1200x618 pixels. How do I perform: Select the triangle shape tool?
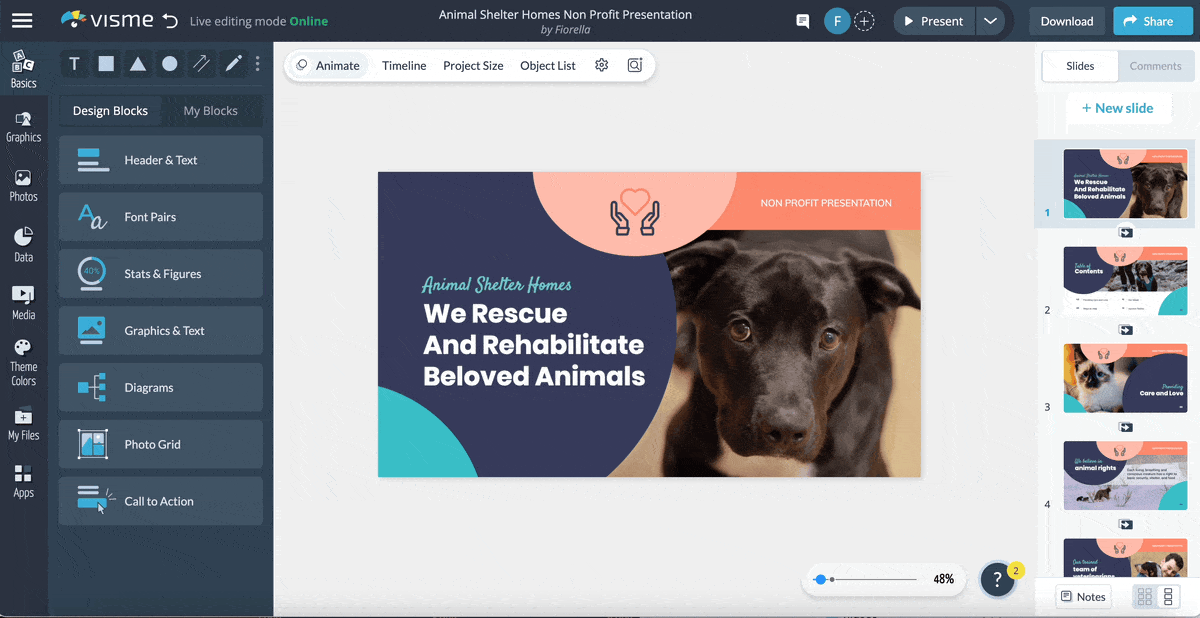[138, 63]
